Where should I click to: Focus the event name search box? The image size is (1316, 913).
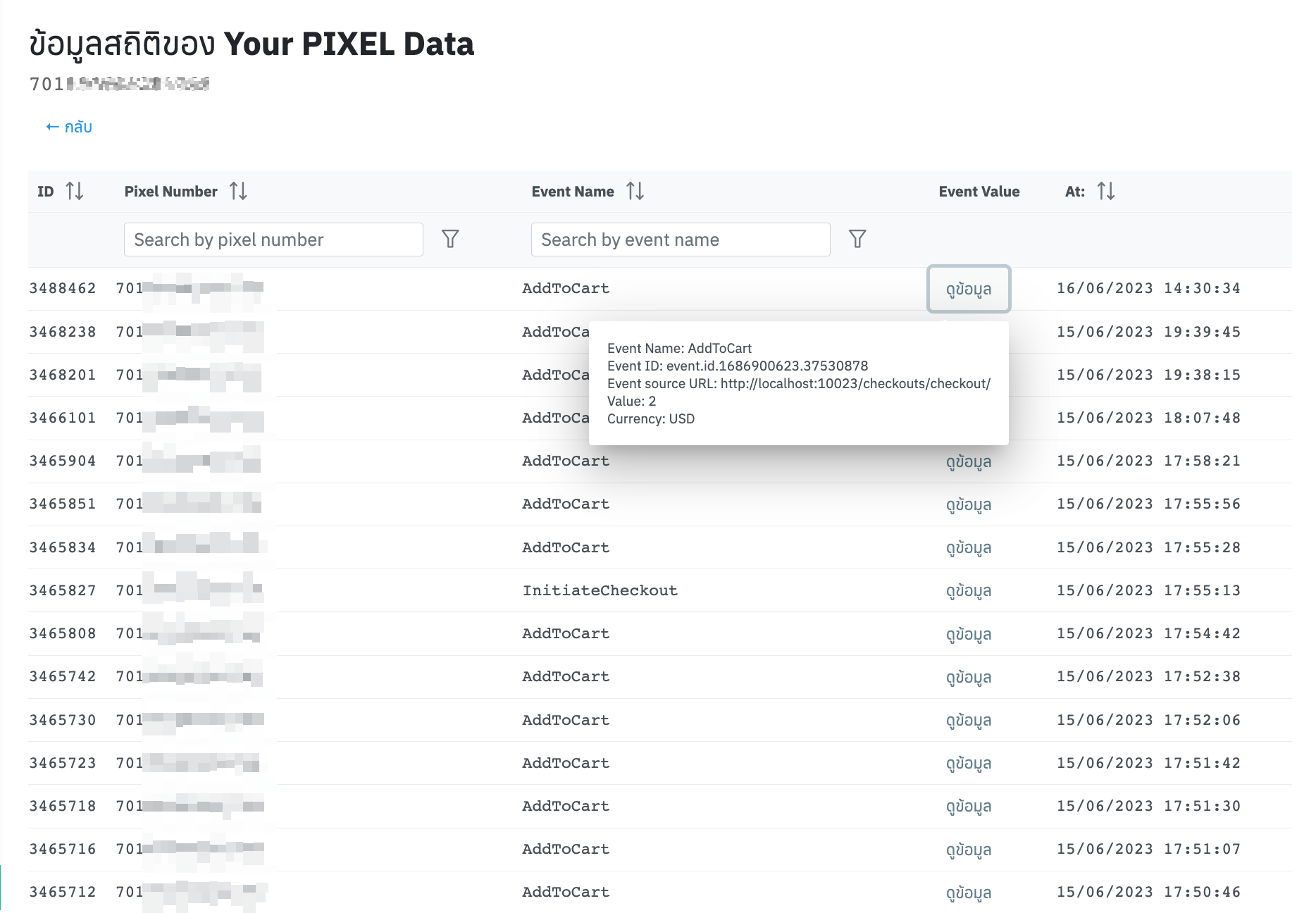[680, 240]
